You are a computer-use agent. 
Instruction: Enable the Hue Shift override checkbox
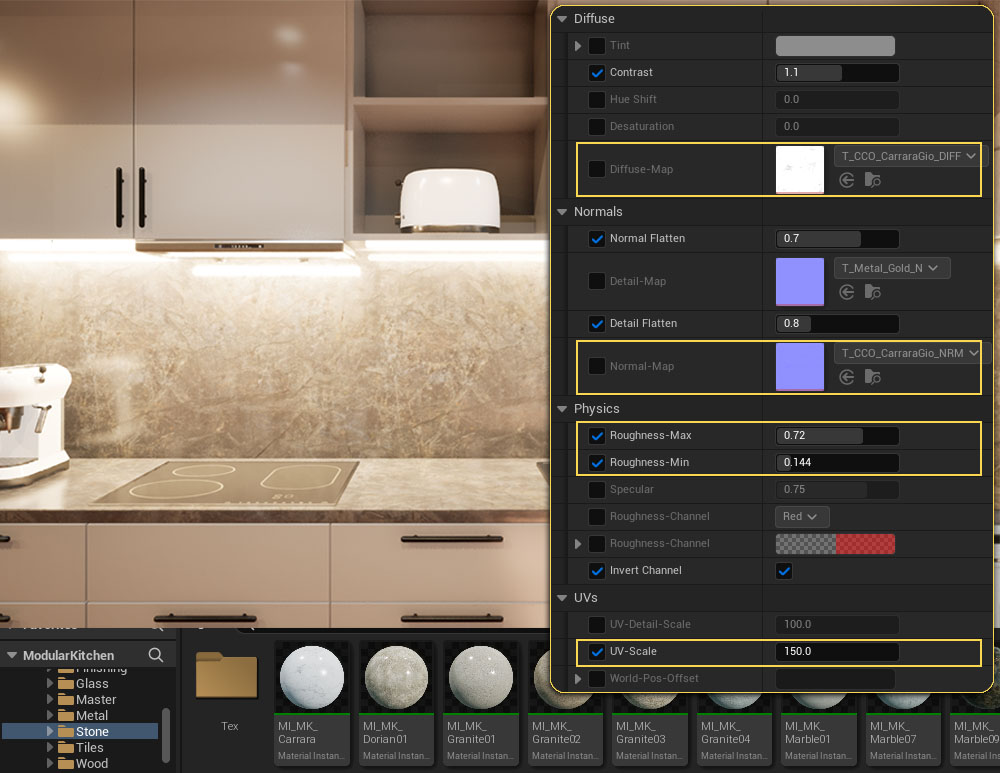tap(597, 100)
